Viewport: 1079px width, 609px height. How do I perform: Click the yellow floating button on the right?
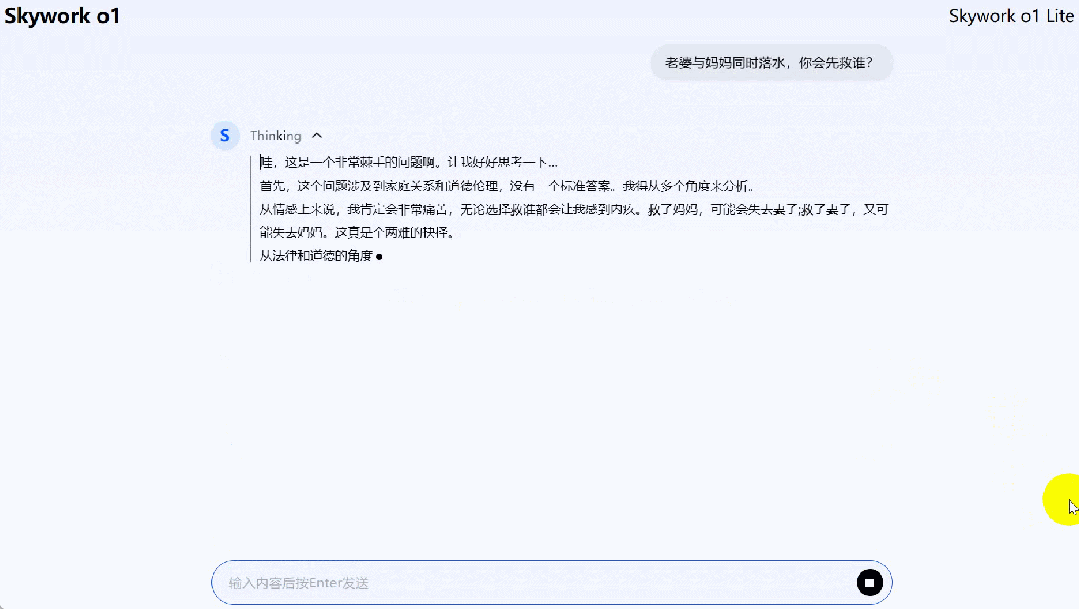coord(1062,499)
